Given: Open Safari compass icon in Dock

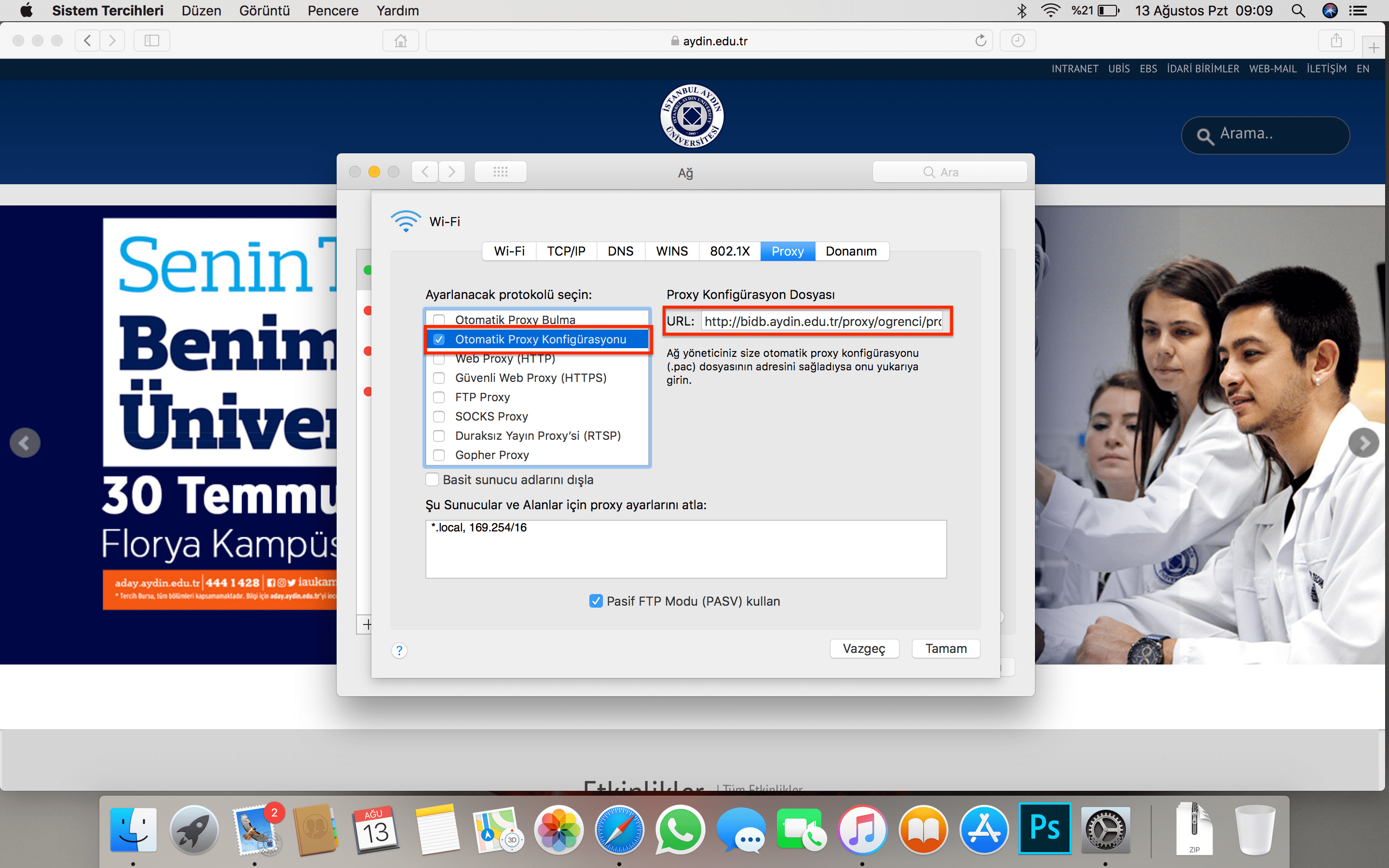Looking at the screenshot, I should (619, 829).
